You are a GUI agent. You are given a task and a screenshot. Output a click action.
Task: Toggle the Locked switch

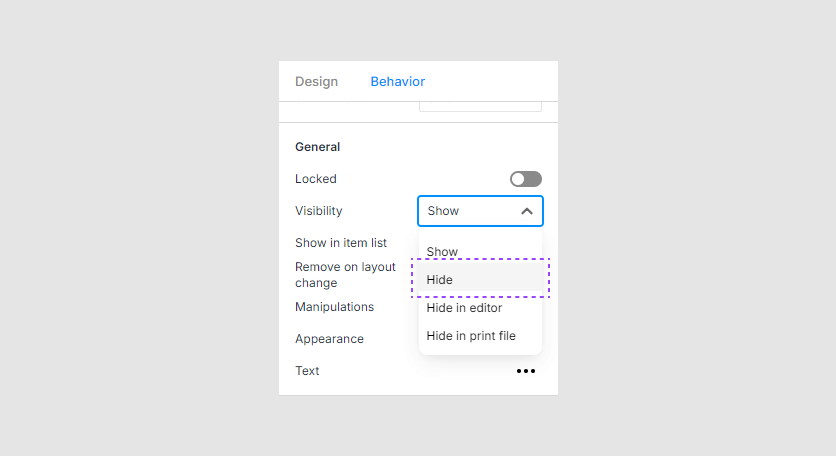point(525,179)
